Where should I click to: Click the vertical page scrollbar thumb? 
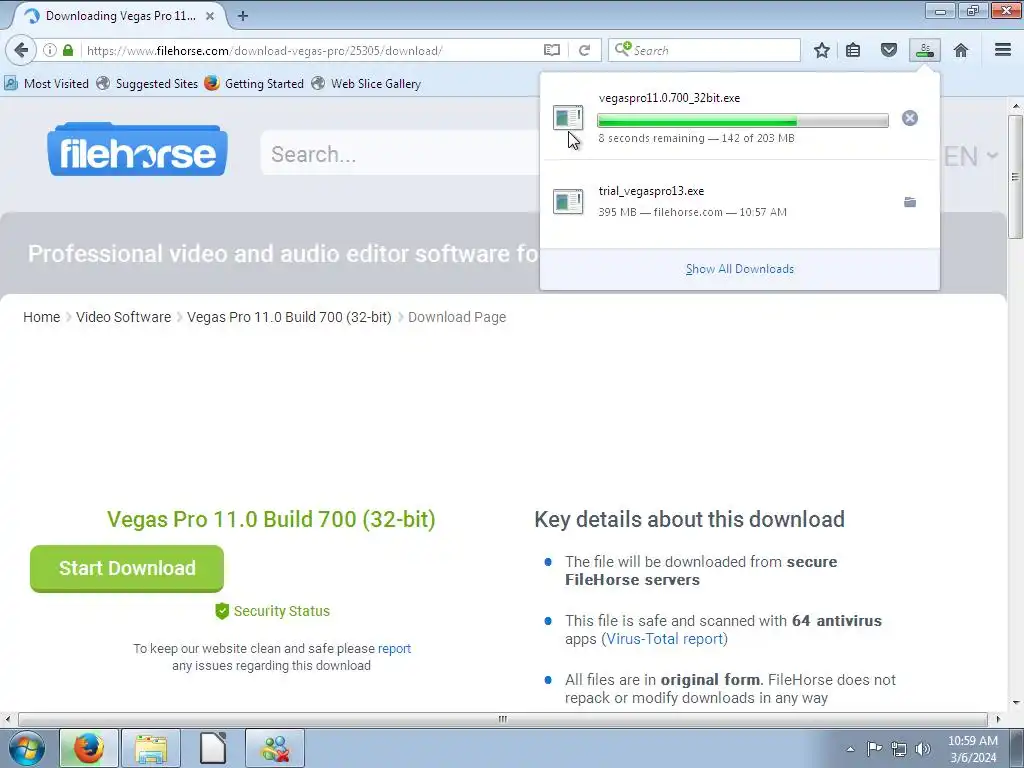[1015, 176]
